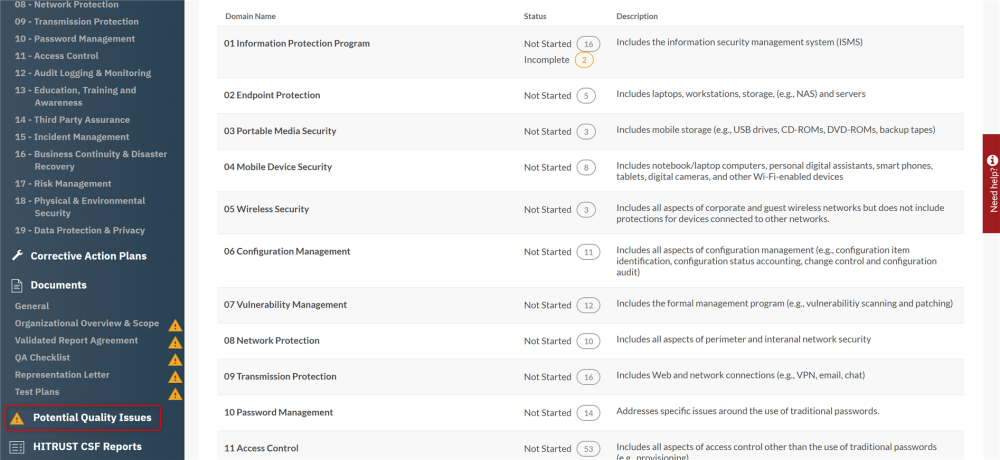The width and height of the screenshot is (1000, 460).
Task: Open the Need help? side tab
Action: (x=991, y=183)
